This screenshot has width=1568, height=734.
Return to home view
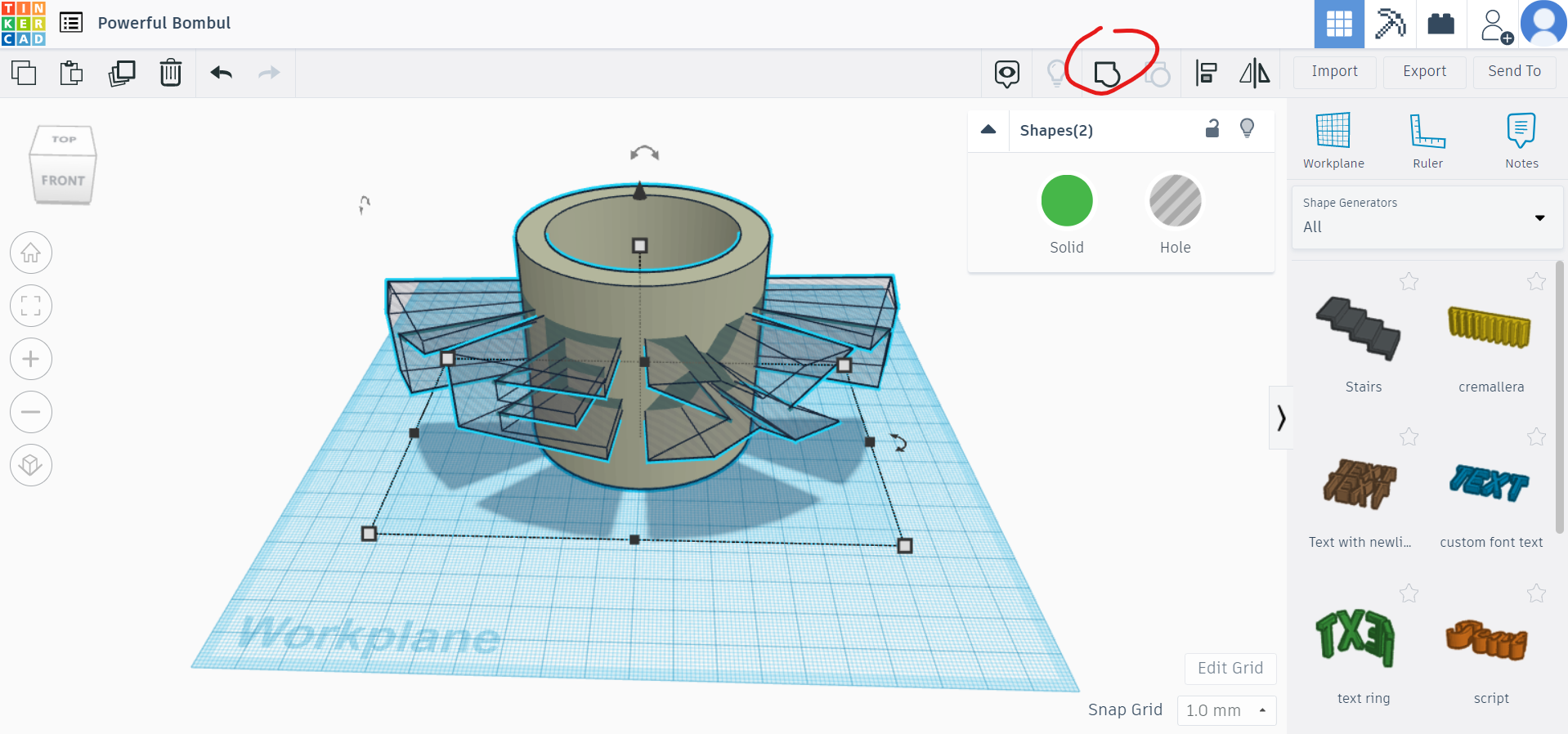[31, 253]
